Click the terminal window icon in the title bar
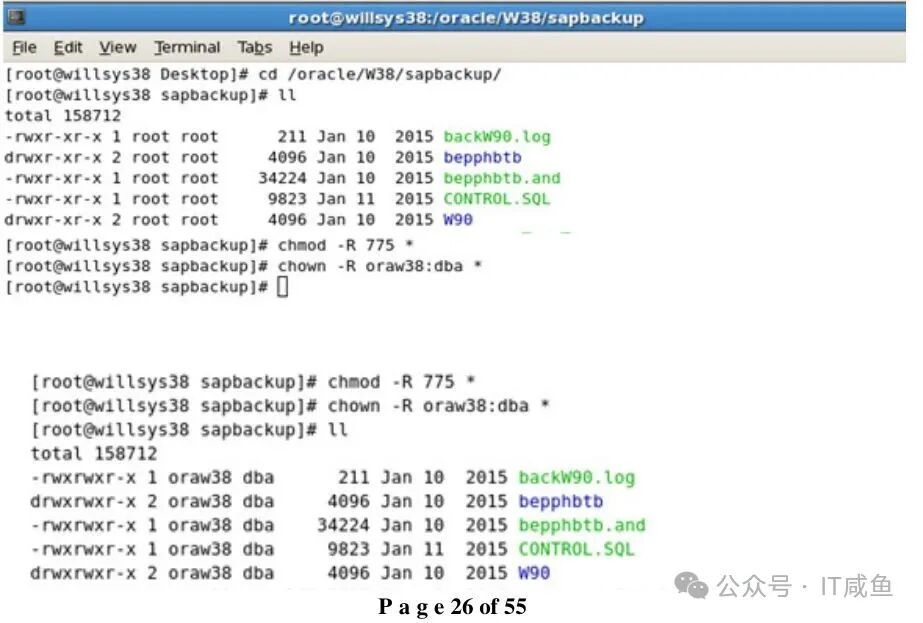The height and width of the screenshot is (623, 923). [x=16, y=16]
